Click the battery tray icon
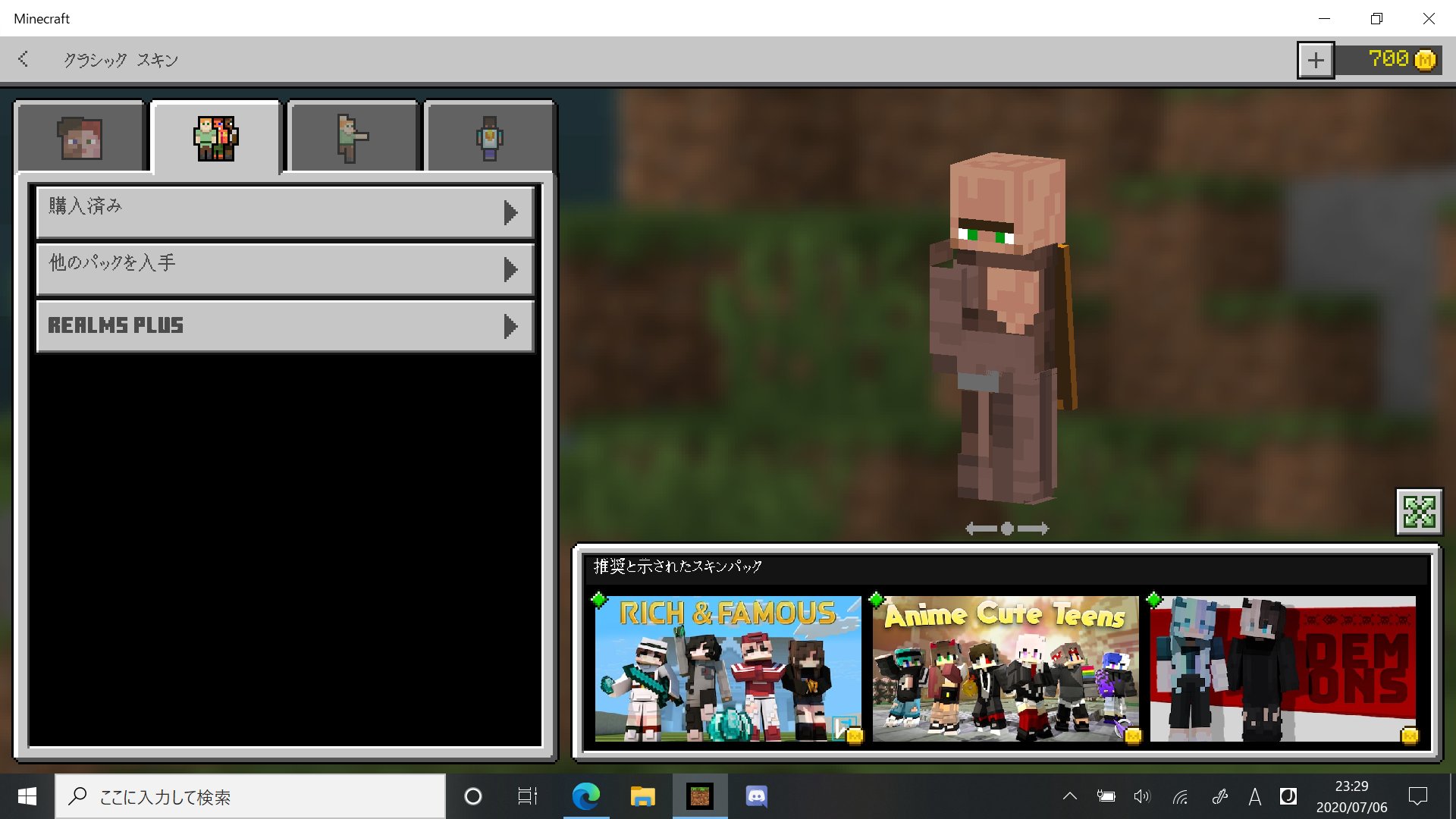Viewport: 1456px width, 819px height. pos(1106,796)
